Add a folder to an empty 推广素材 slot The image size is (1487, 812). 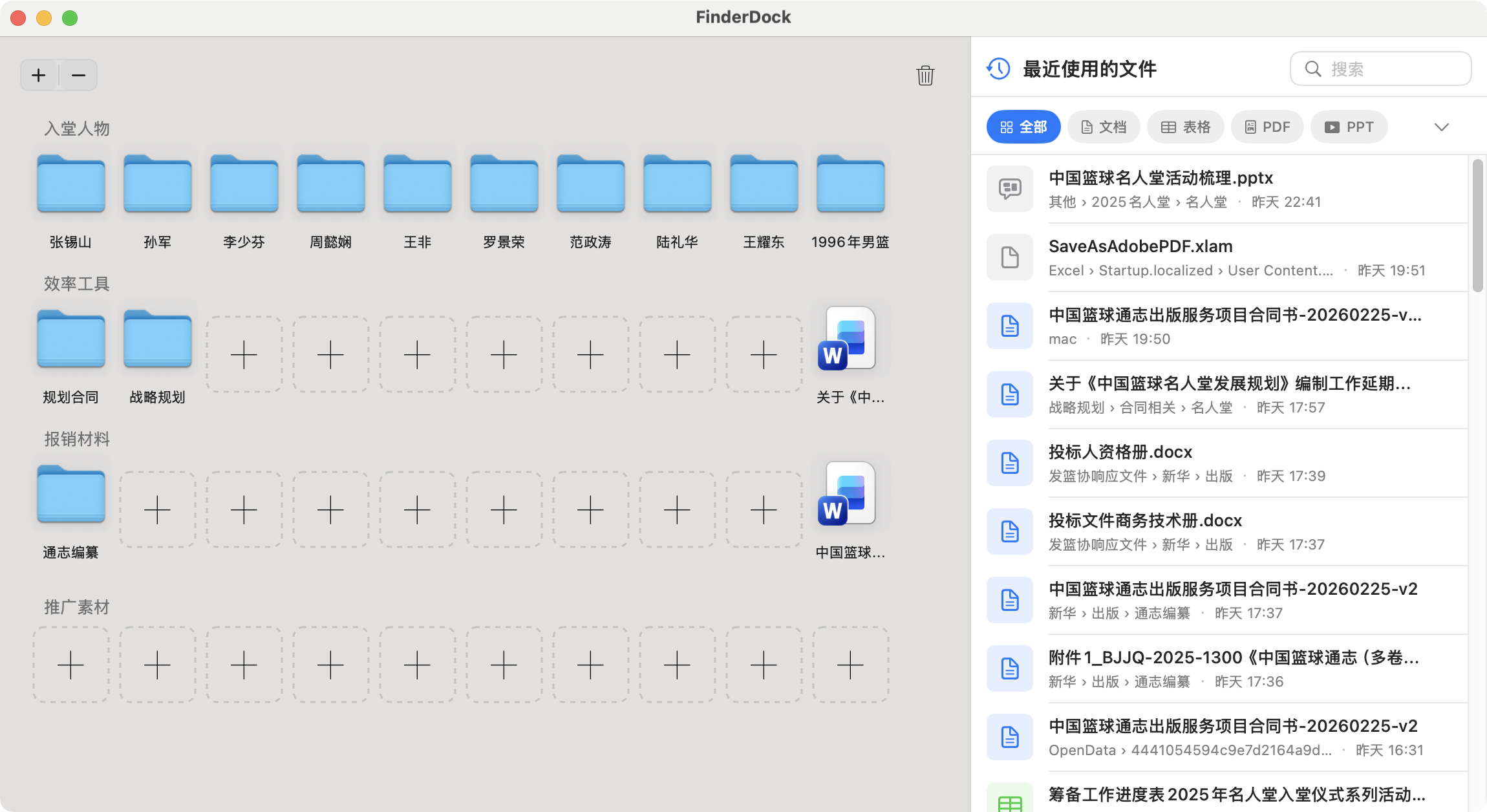(70, 665)
